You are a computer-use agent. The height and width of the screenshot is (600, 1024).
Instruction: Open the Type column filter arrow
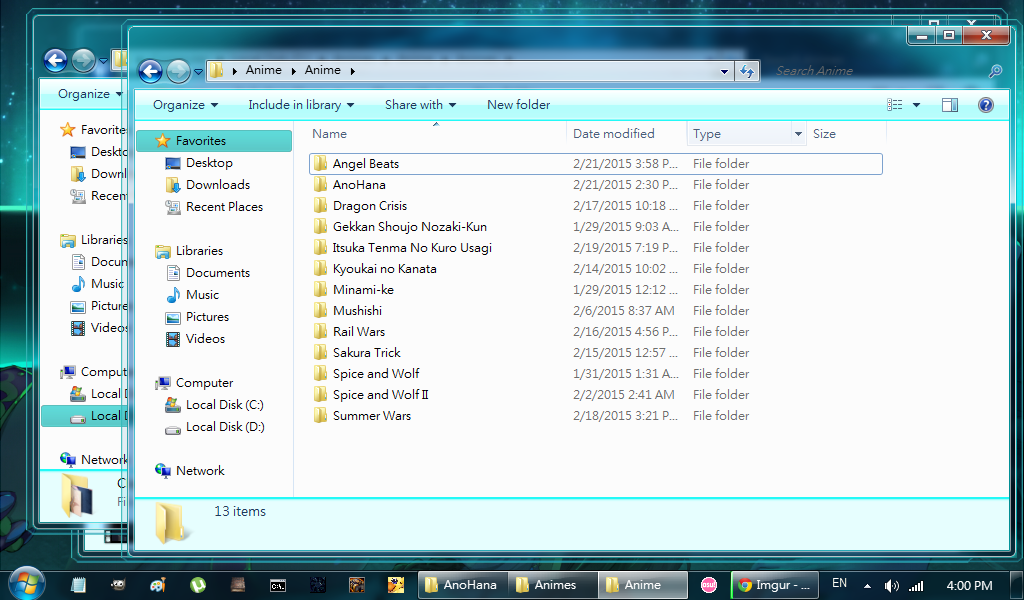click(798, 134)
